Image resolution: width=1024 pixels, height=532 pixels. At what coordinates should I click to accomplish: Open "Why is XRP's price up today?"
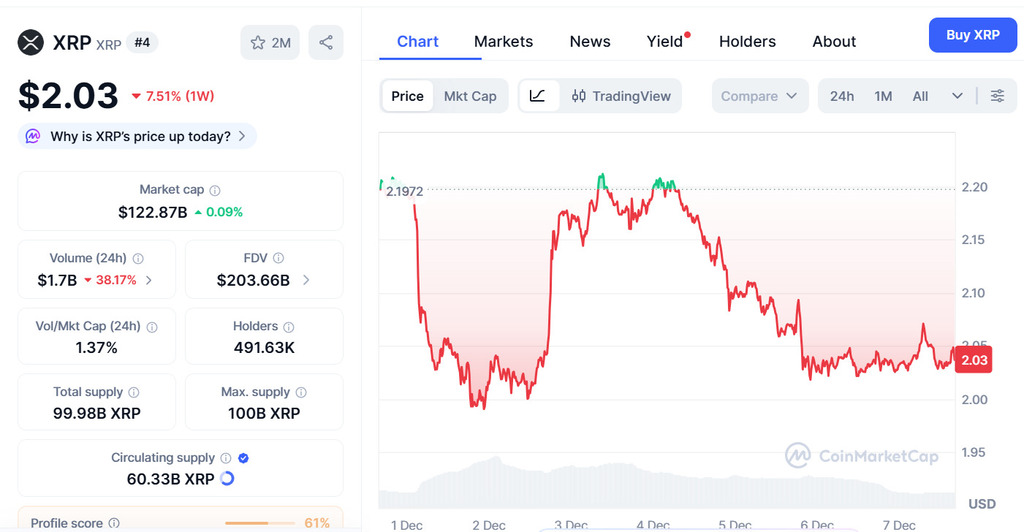tap(138, 136)
